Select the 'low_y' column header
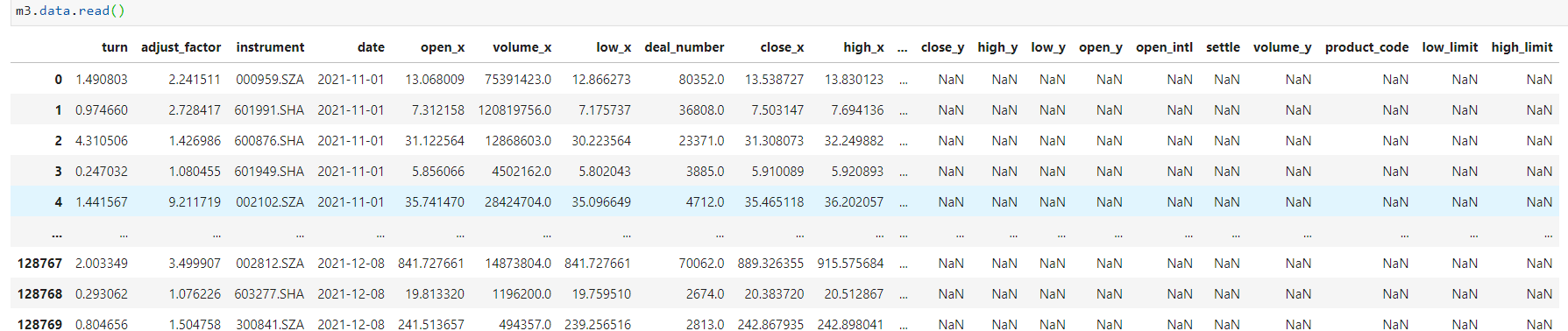 click(1048, 47)
